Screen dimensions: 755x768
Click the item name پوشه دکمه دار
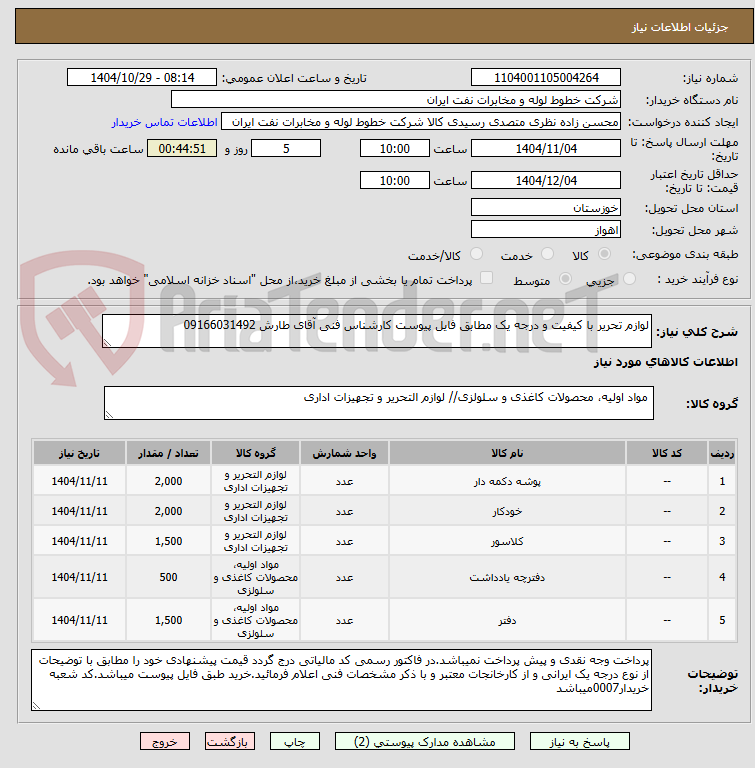pyautogui.click(x=507, y=482)
